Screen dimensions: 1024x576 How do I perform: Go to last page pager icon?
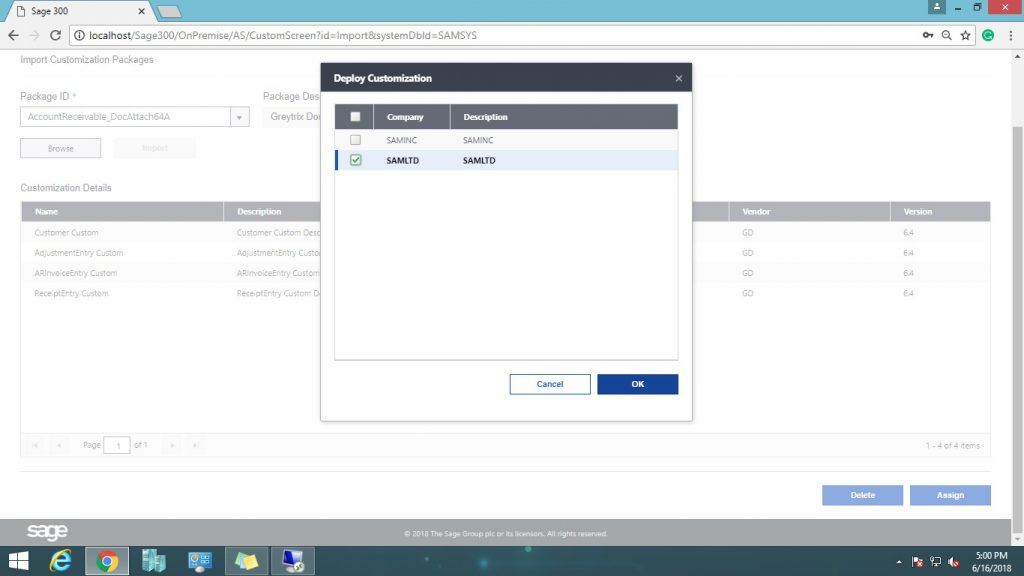tap(195, 445)
